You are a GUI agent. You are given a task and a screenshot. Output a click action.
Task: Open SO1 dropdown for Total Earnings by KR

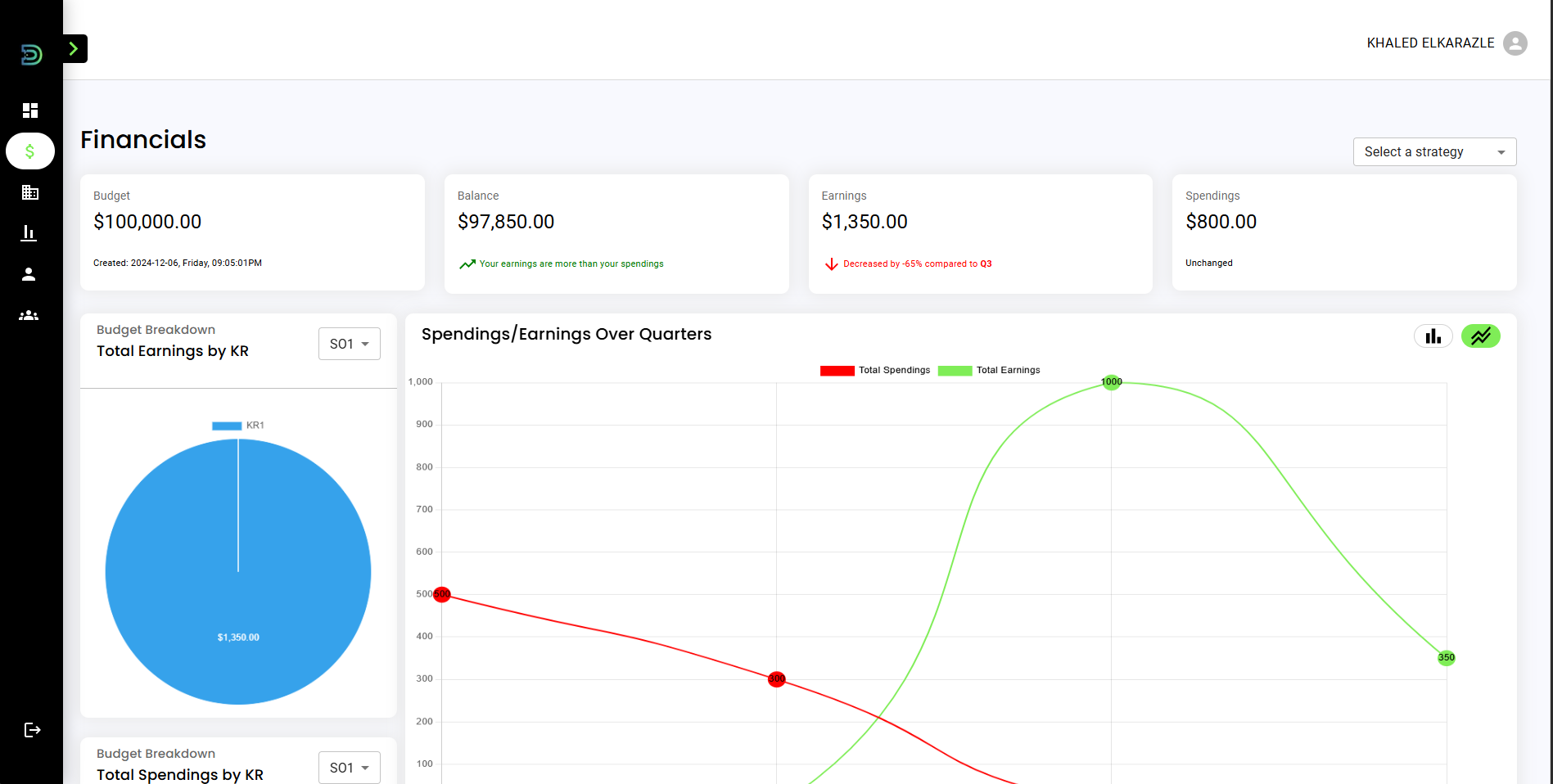tap(350, 344)
